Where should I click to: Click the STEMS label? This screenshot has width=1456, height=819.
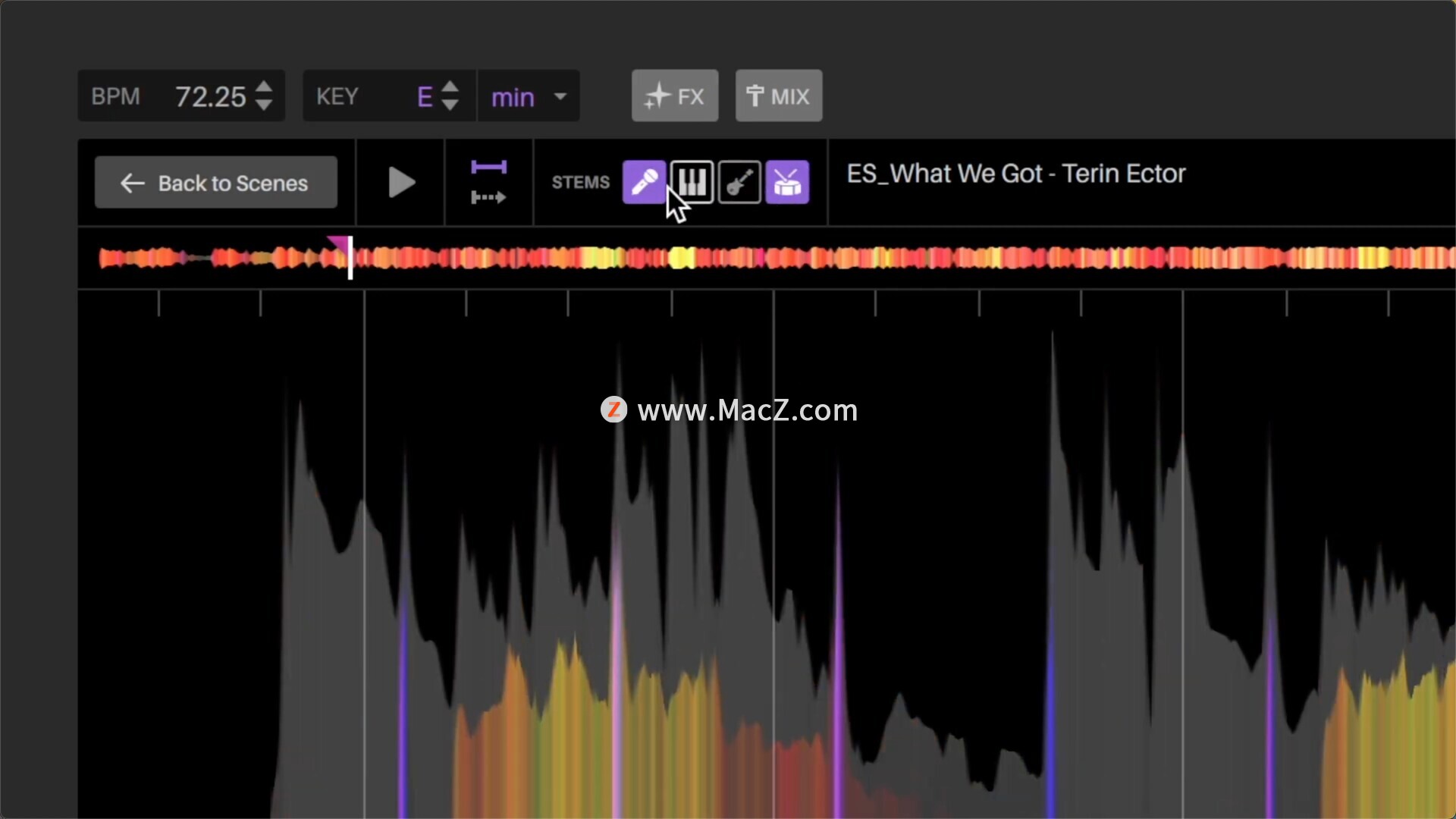coord(581,183)
